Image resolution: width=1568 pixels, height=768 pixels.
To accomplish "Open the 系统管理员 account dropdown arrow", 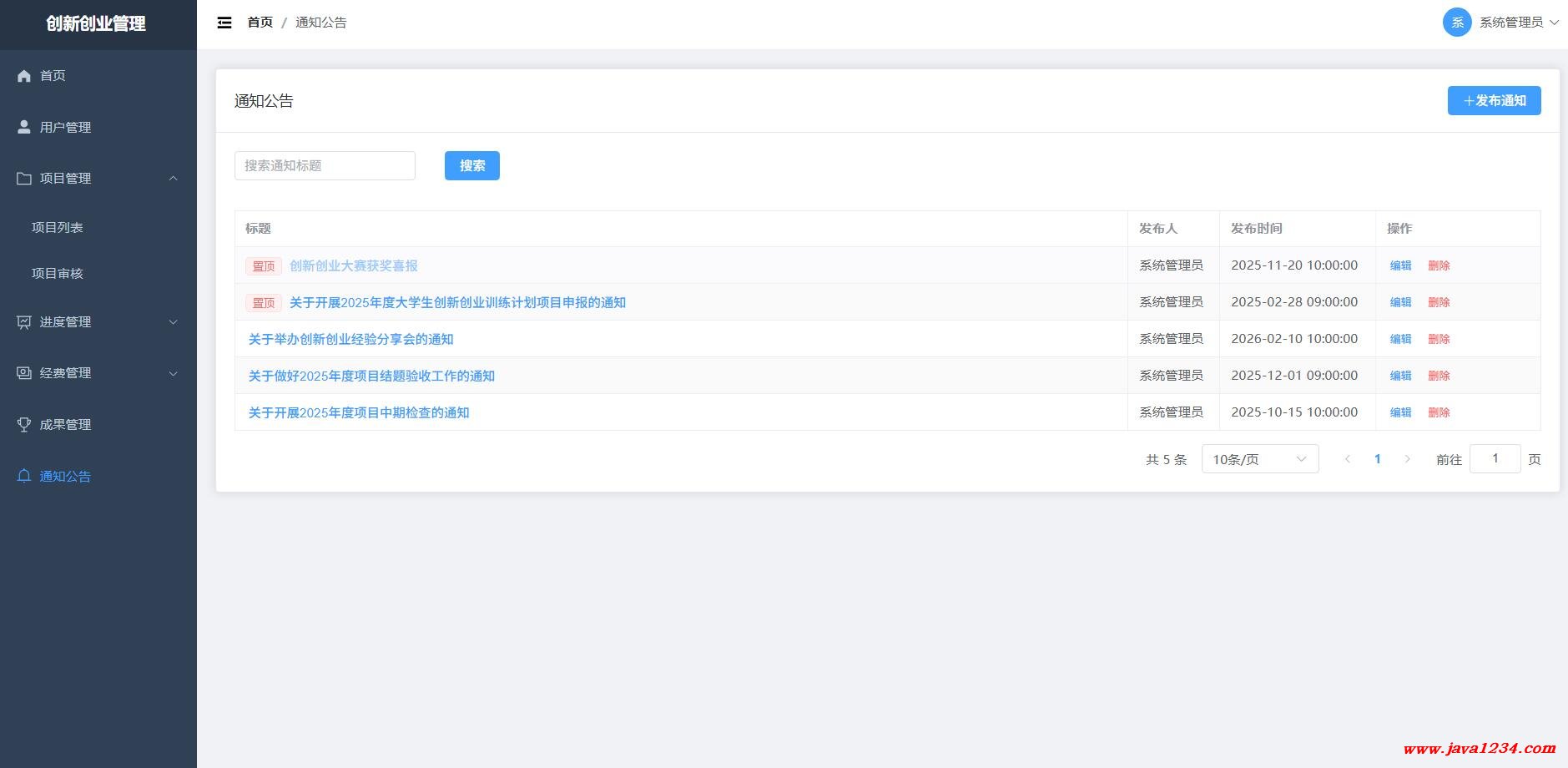I will (x=1554, y=23).
